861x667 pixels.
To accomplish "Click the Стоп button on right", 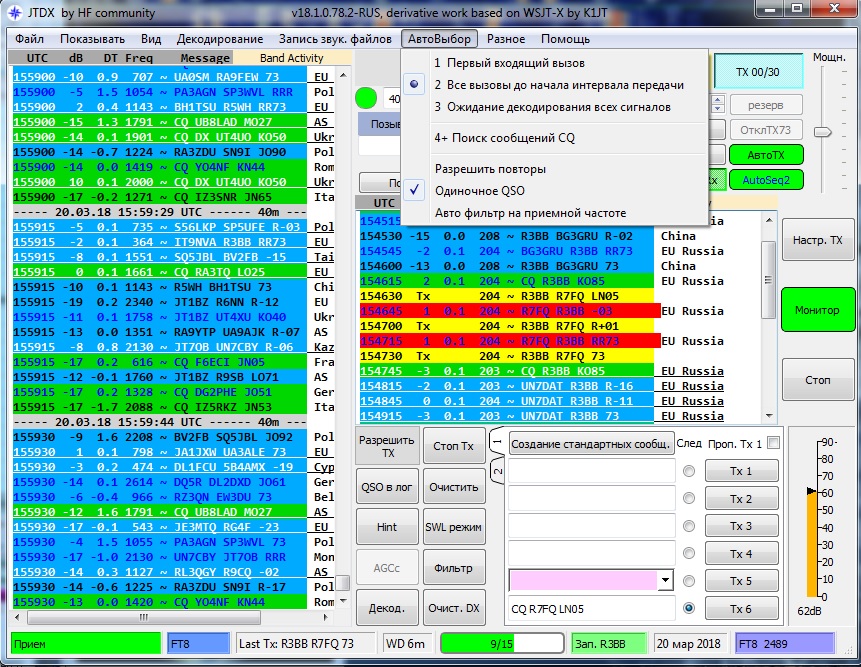I will (817, 380).
